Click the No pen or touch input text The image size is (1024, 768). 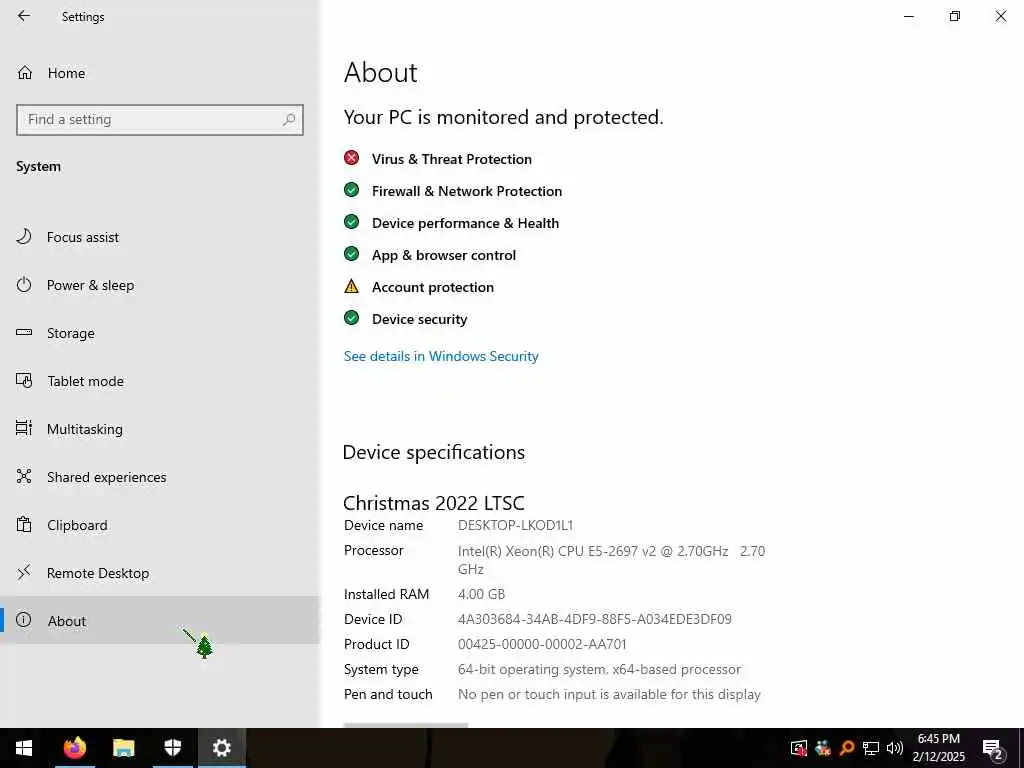tap(609, 694)
